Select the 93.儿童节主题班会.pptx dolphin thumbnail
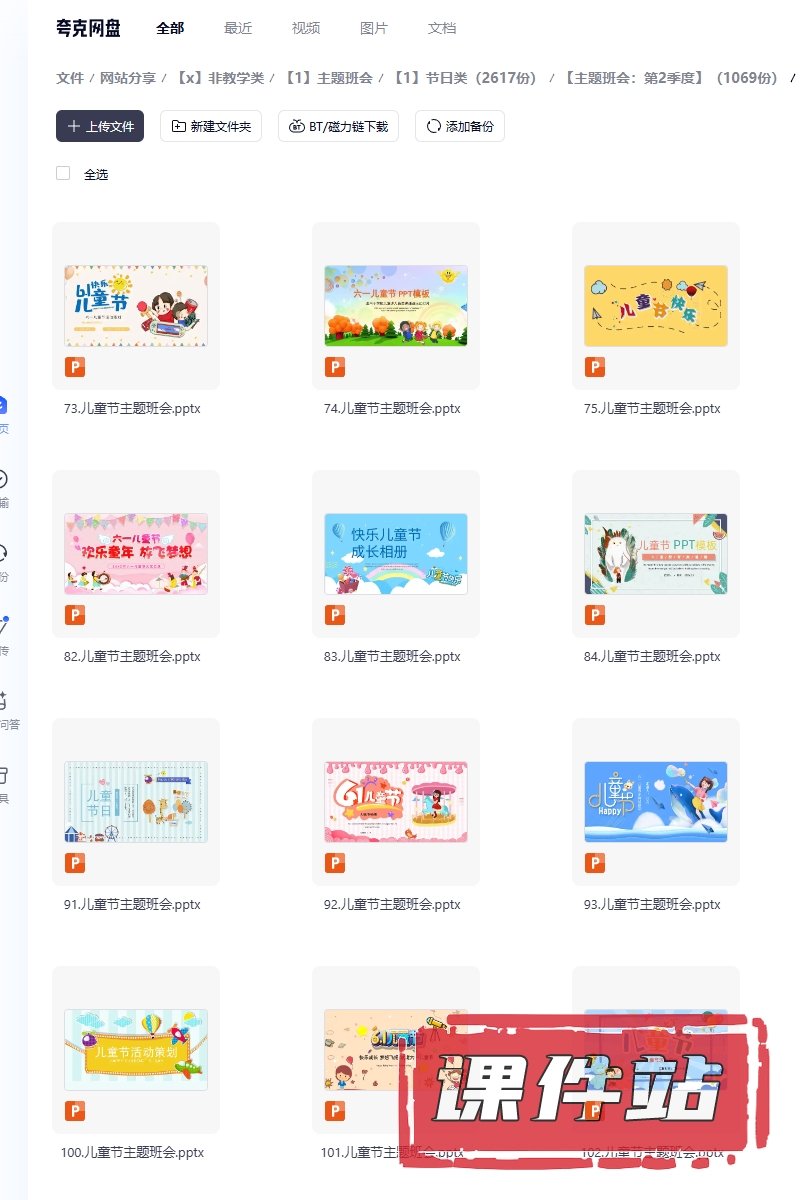 pyautogui.click(x=656, y=802)
